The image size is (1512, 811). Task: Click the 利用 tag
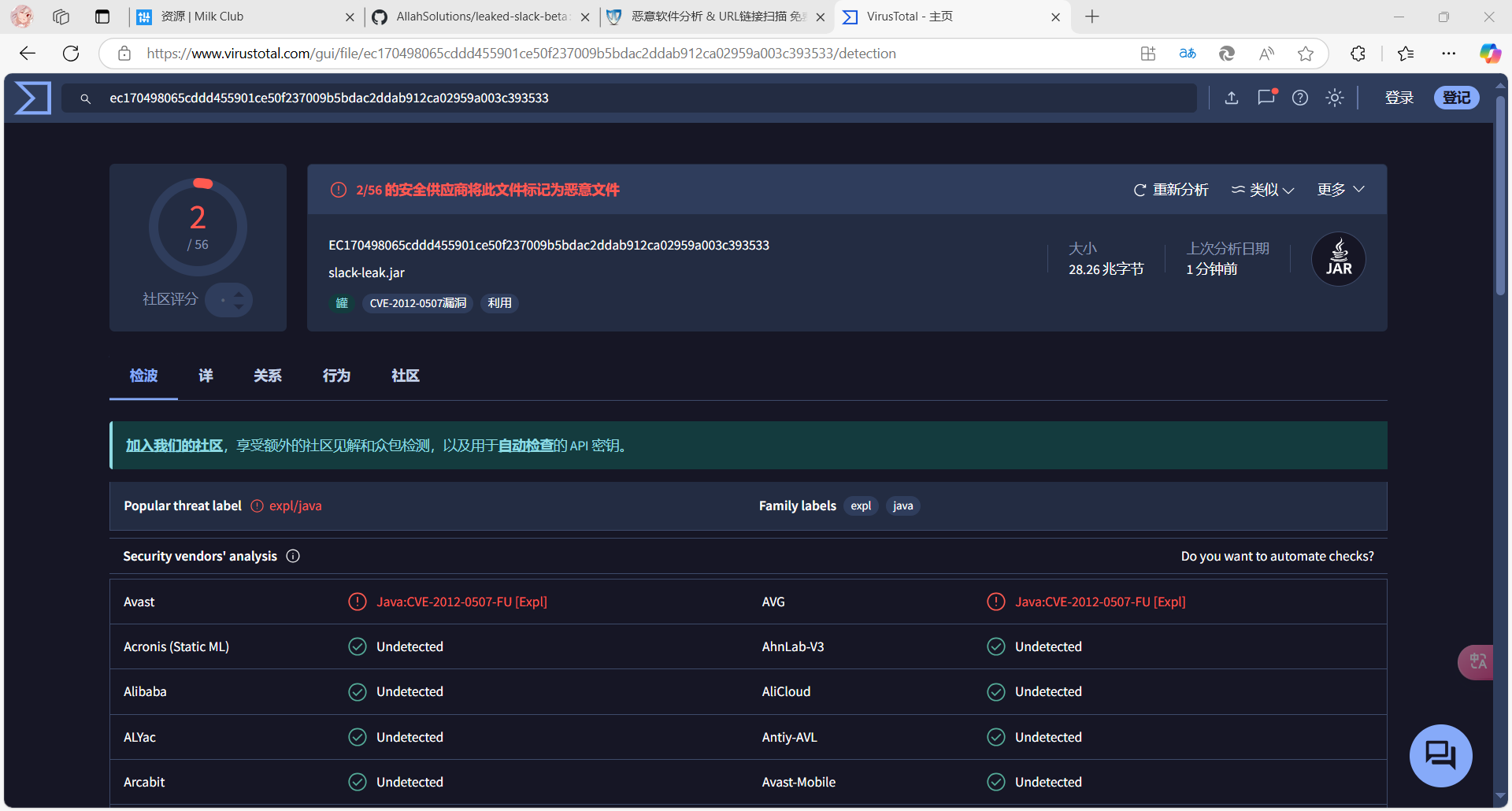tap(499, 303)
